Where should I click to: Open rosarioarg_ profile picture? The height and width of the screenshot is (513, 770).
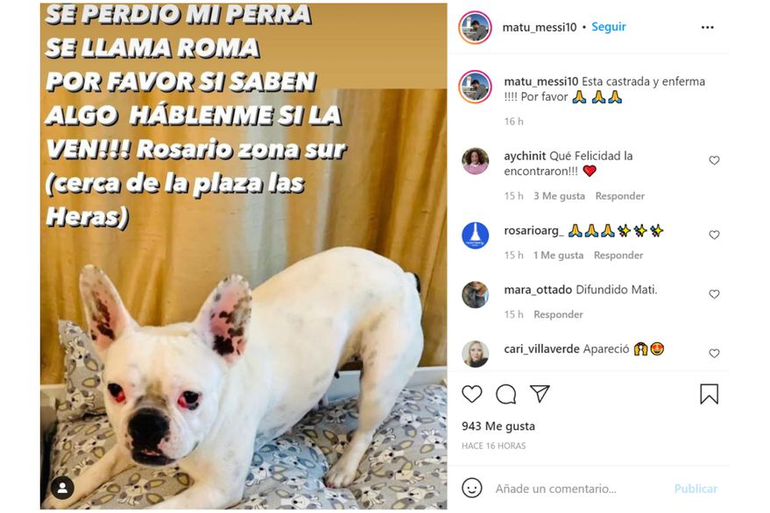(x=475, y=236)
